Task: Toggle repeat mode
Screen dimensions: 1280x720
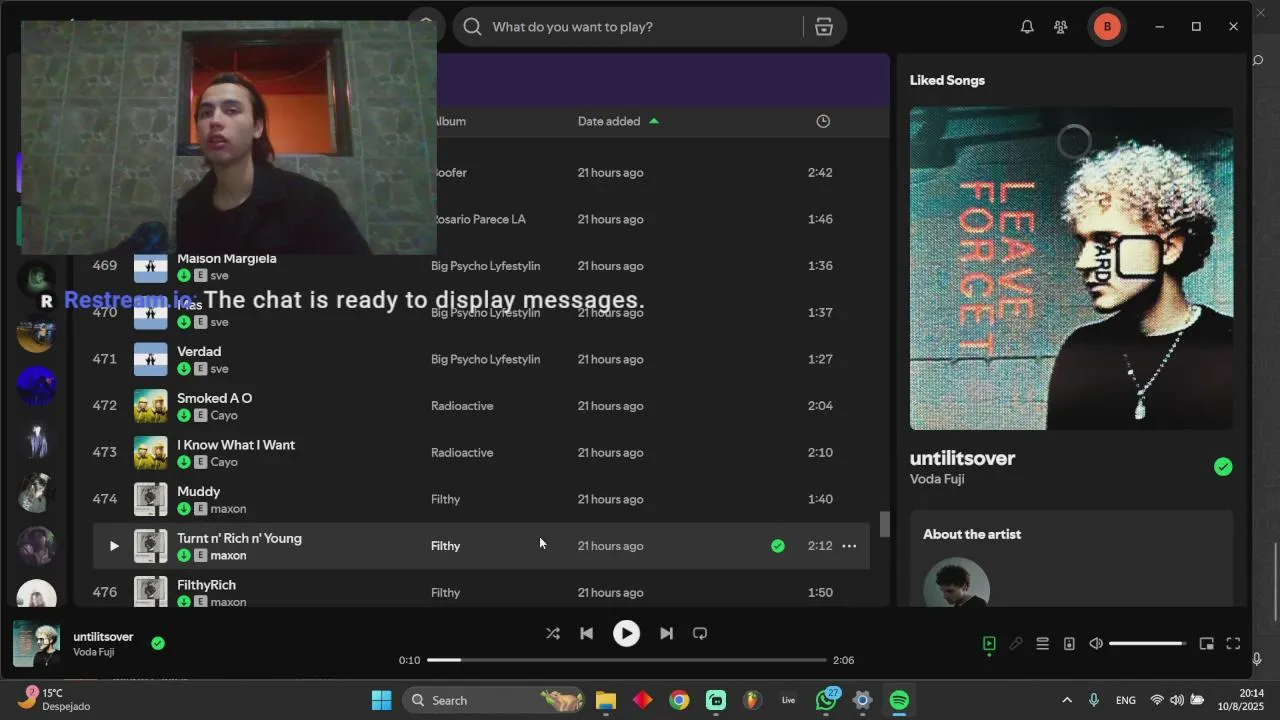Action: tap(700, 633)
